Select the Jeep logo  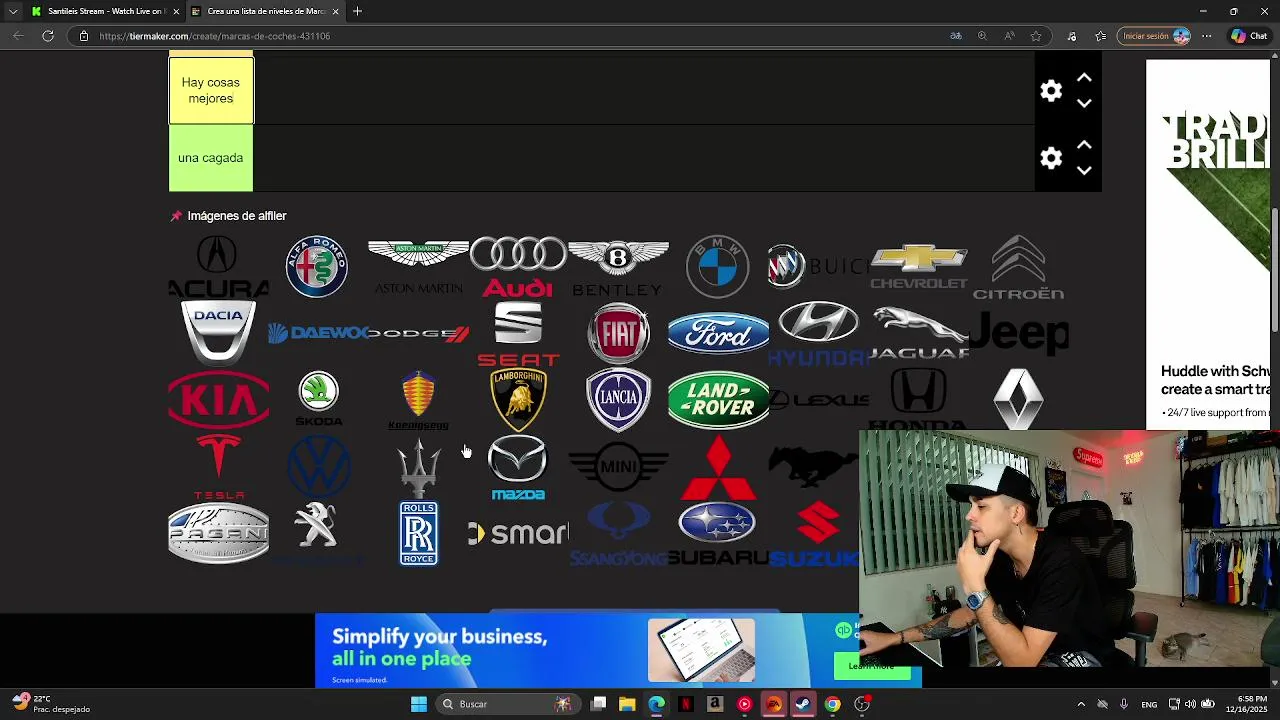[1018, 333]
